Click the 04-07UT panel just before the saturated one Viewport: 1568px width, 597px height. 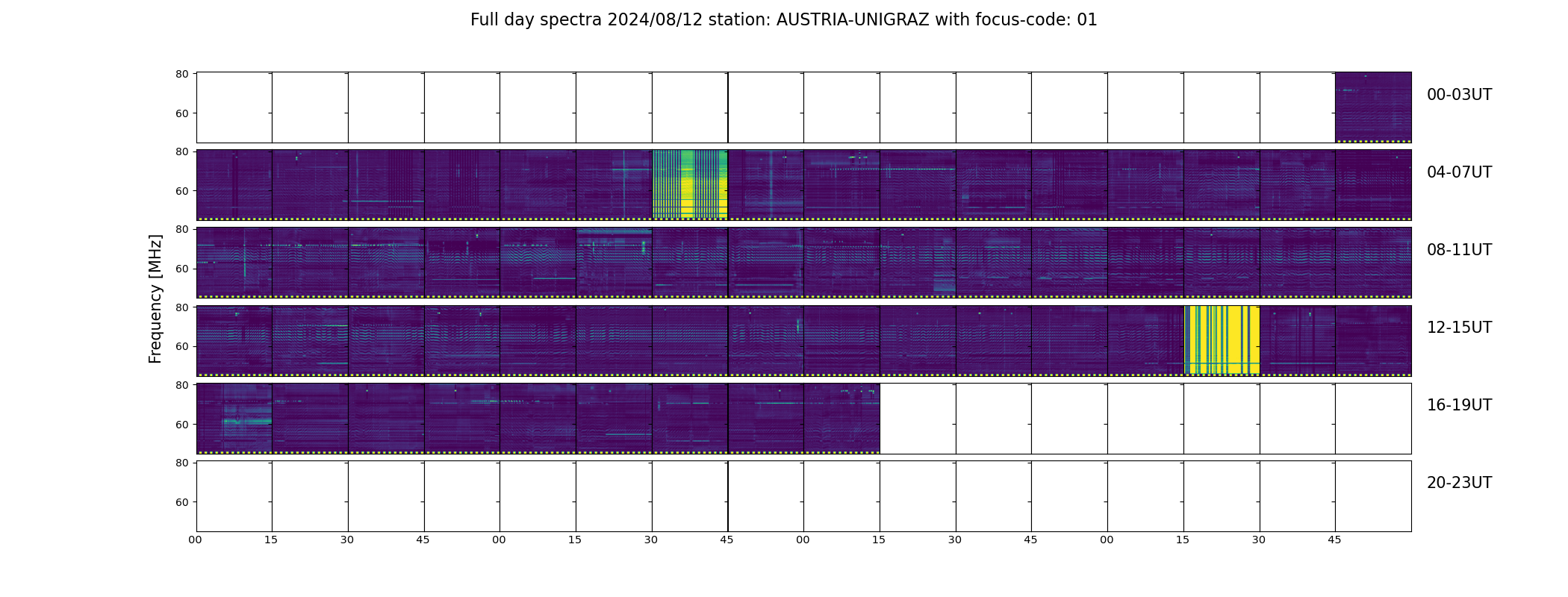[x=614, y=185]
